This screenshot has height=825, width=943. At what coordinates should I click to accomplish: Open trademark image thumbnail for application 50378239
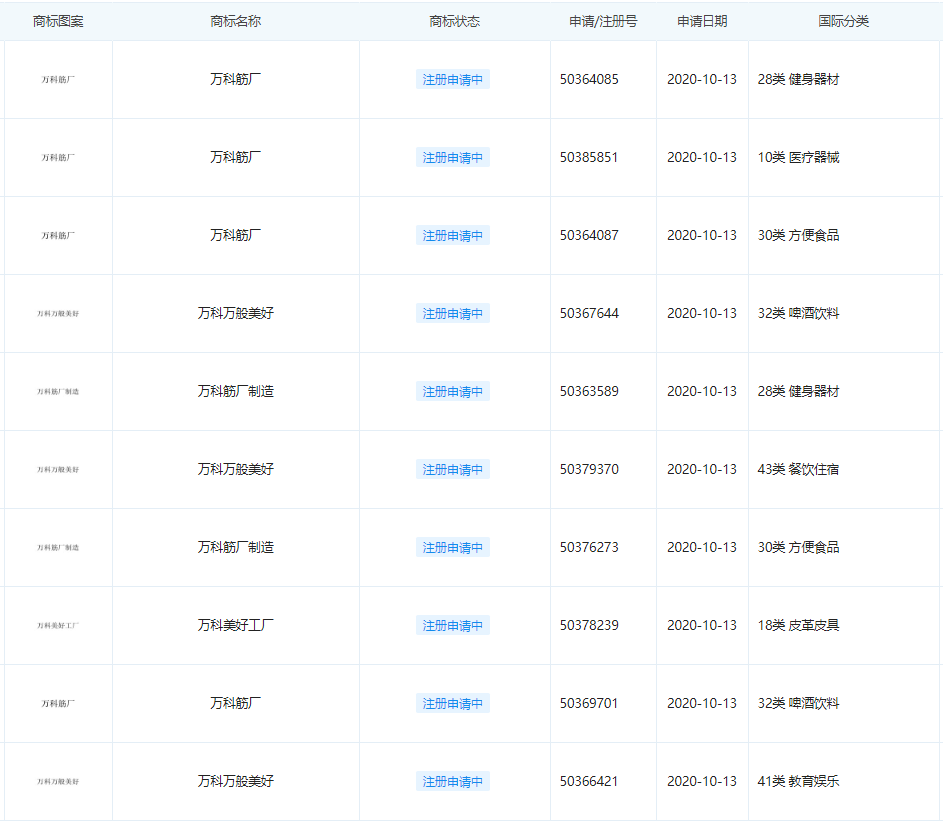coord(58,625)
